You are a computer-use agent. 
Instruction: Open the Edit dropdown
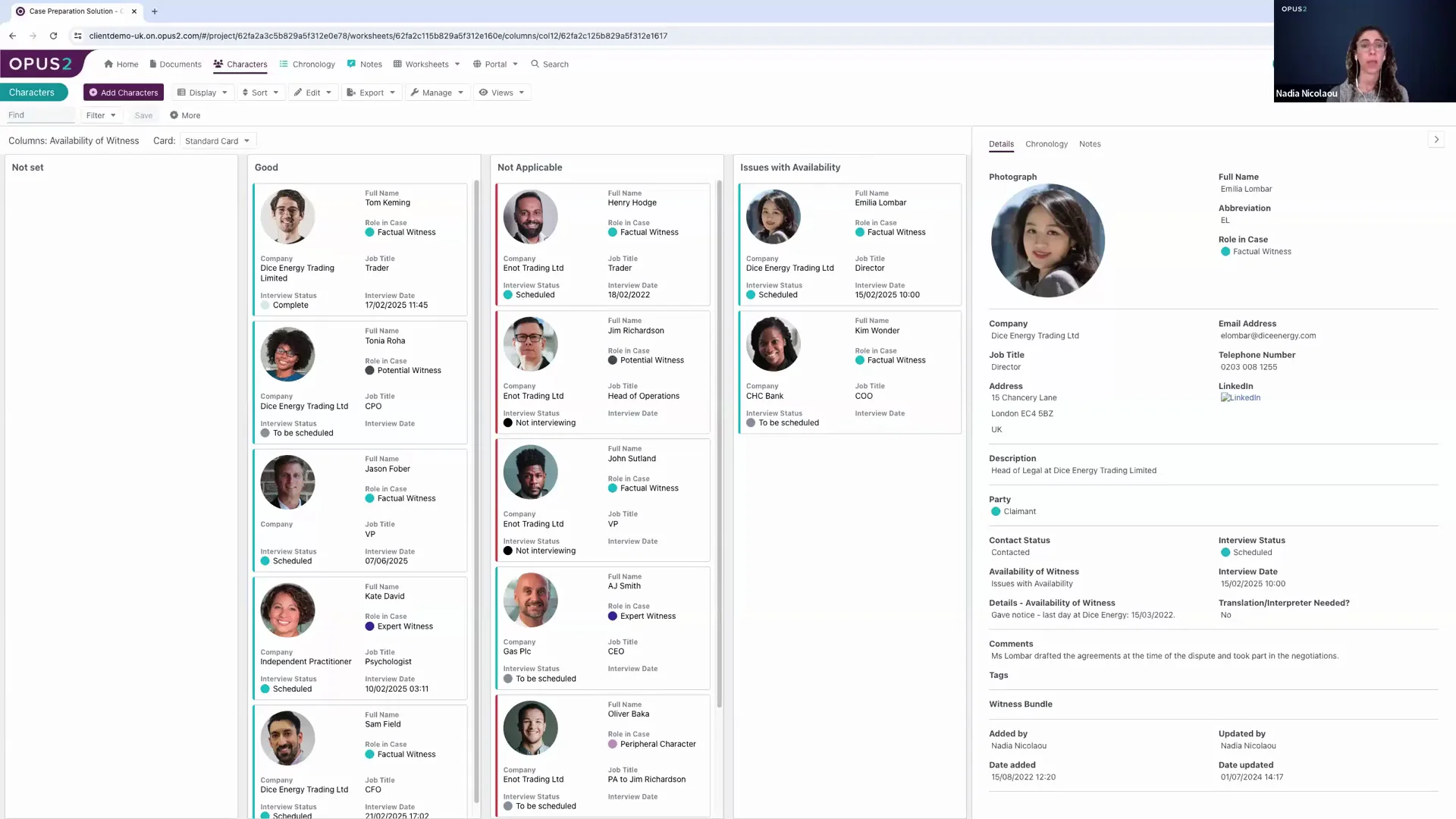point(312,93)
